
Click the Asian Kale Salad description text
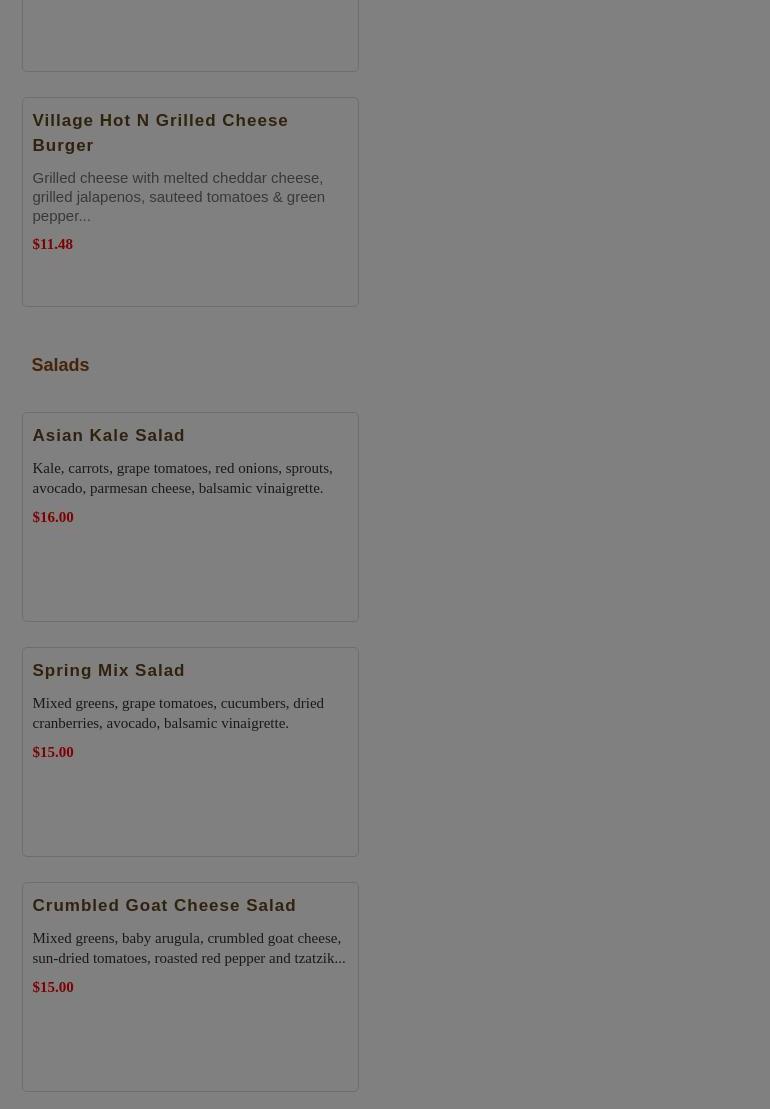click(x=182, y=478)
